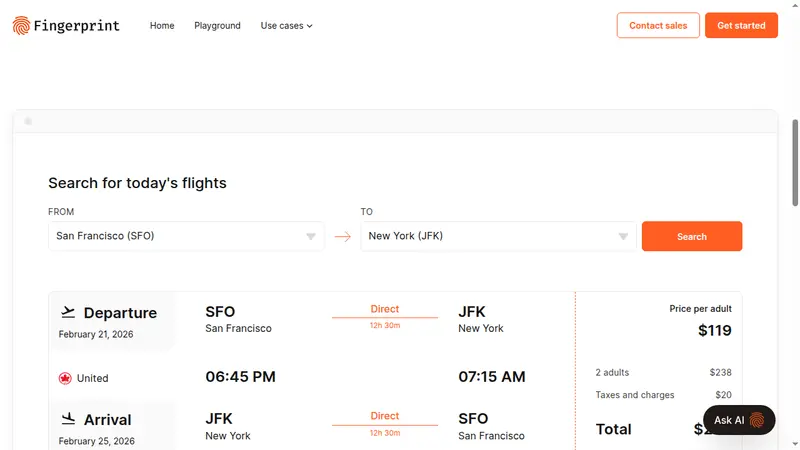Click the fingerprint icon in Ask AI
Image resolution: width=800 pixels, height=450 pixels.
[x=757, y=420]
